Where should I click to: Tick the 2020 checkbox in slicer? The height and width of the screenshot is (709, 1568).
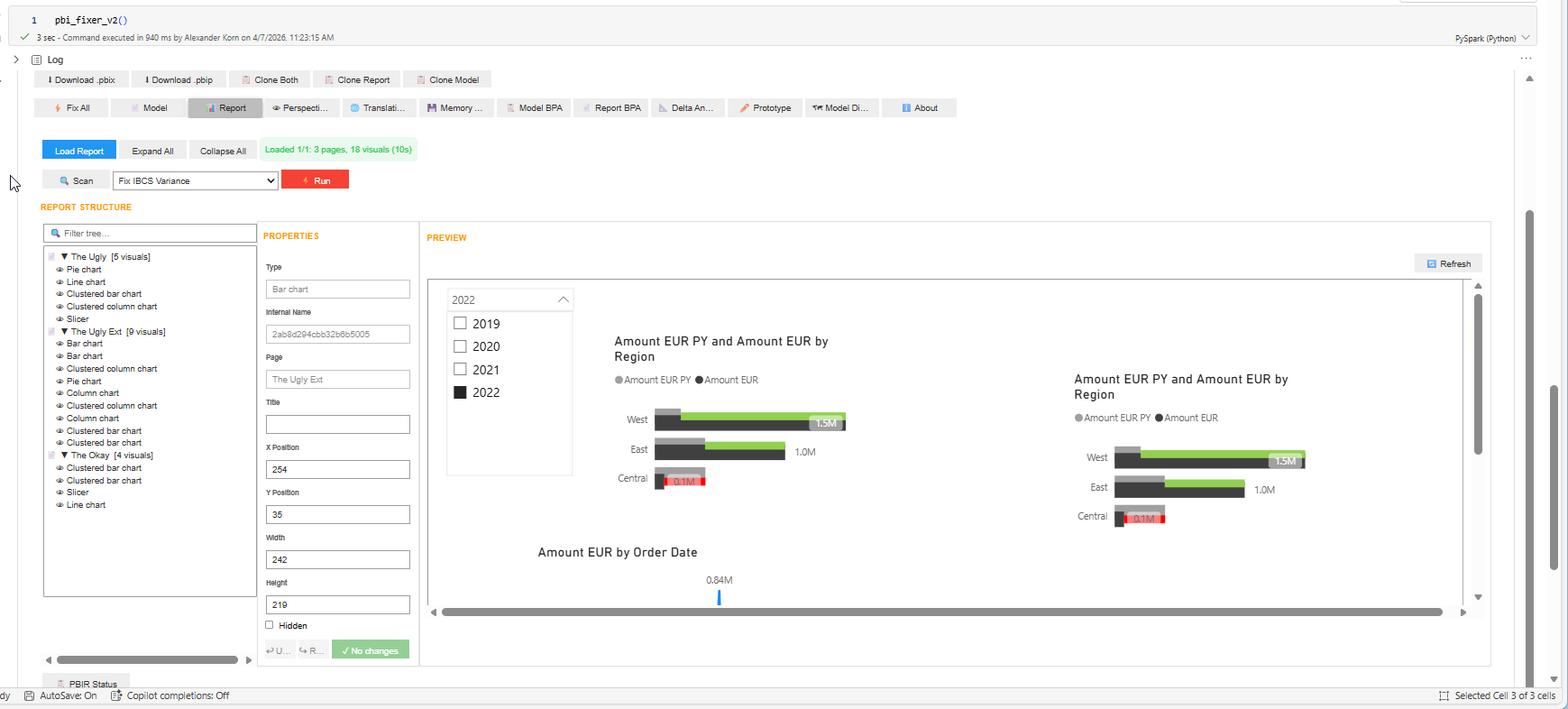coord(460,345)
